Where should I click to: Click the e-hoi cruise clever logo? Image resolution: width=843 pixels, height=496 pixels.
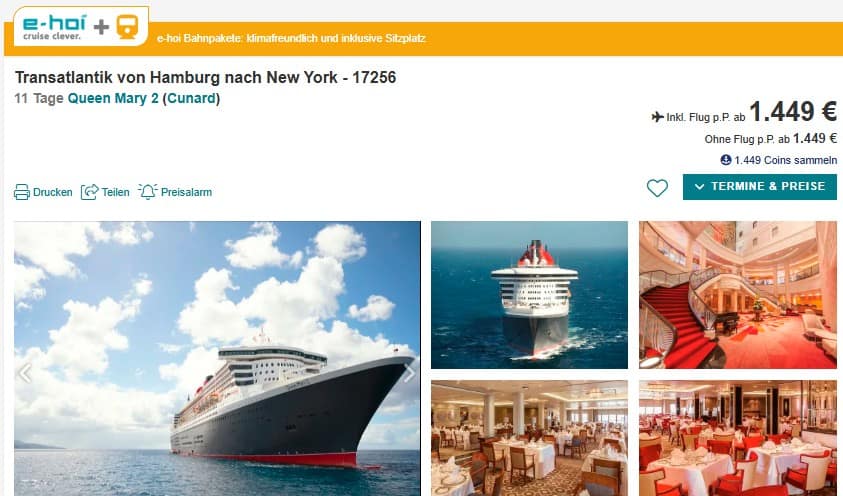tap(54, 26)
